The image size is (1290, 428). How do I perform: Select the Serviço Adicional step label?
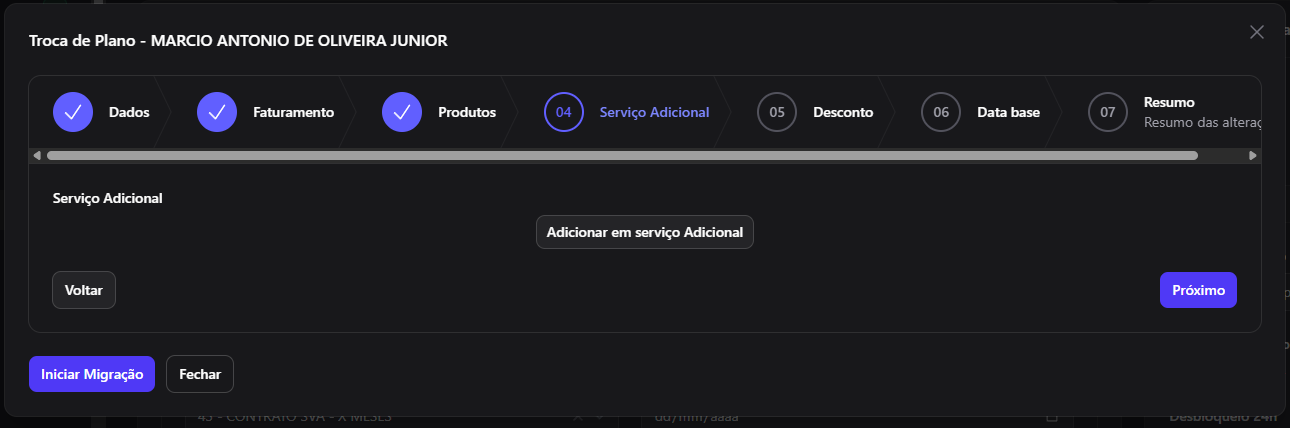pyautogui.click(x=654, y=112)
